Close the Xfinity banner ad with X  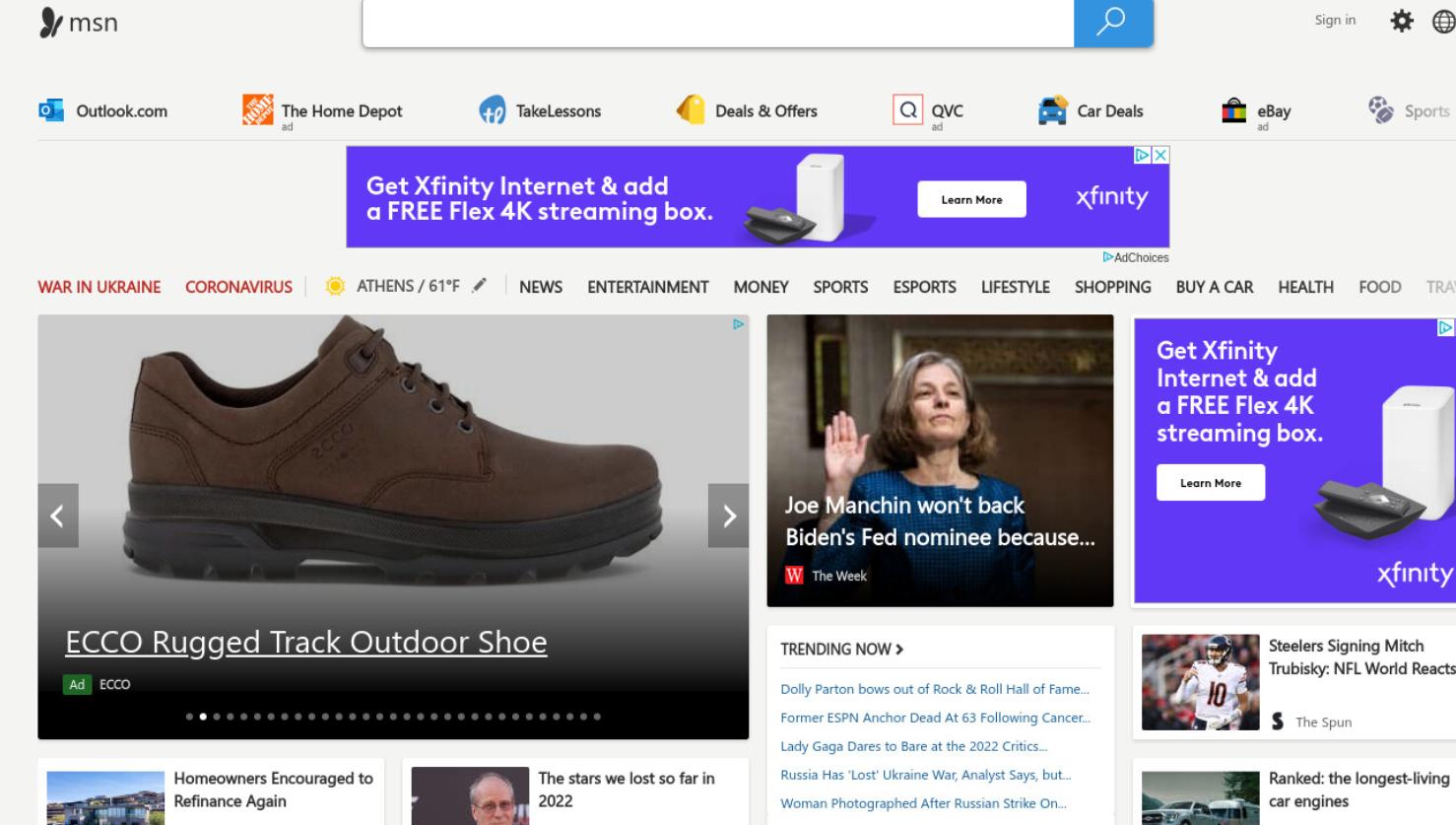point(1160,155)
